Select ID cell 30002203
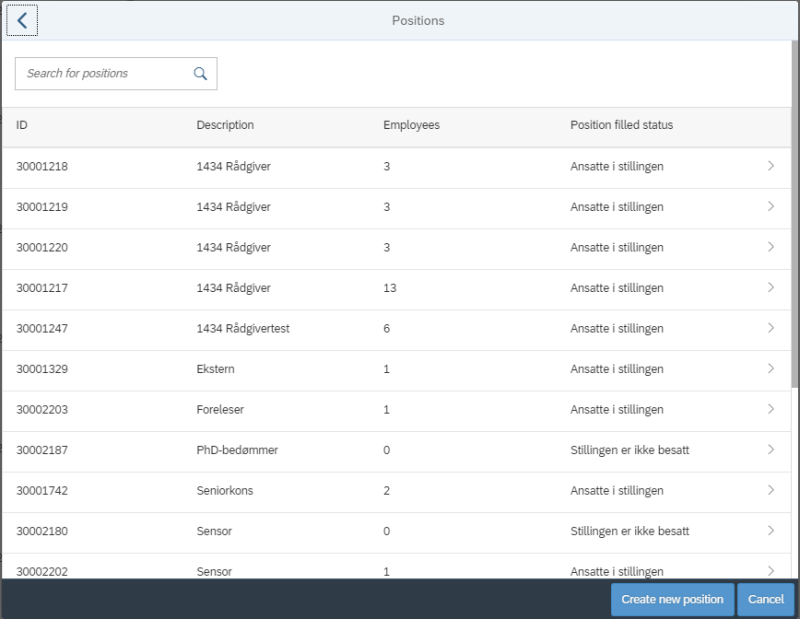 42,410
